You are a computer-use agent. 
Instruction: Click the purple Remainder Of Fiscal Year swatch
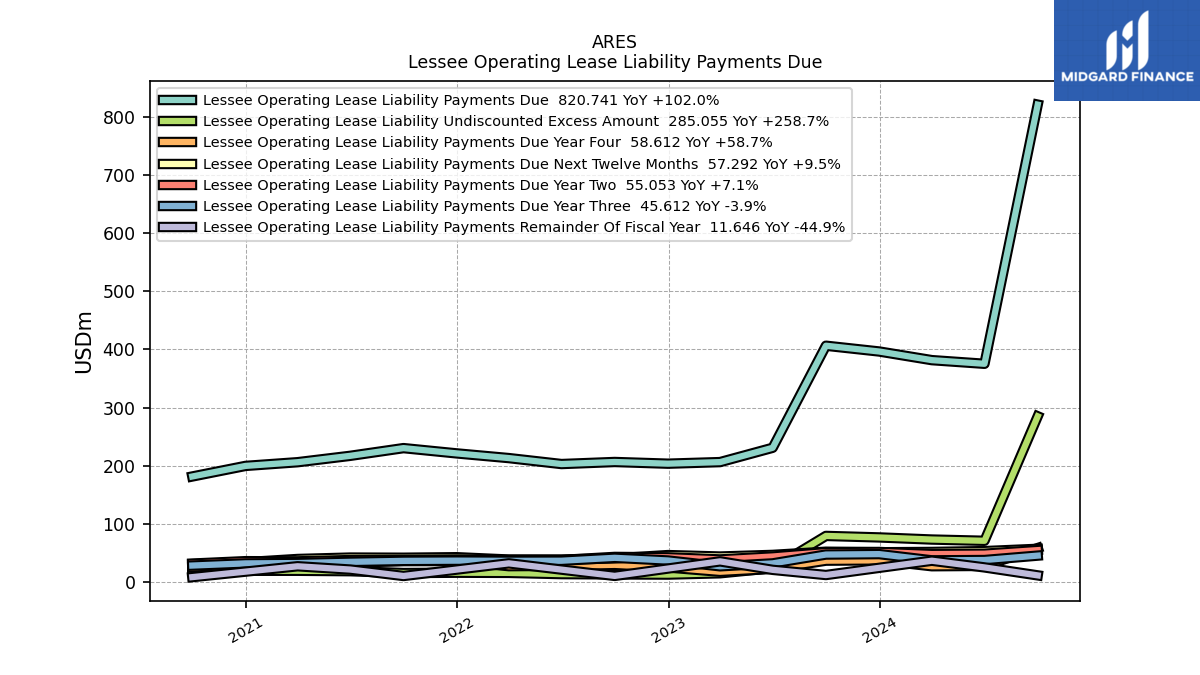click(x=179, y=227)
